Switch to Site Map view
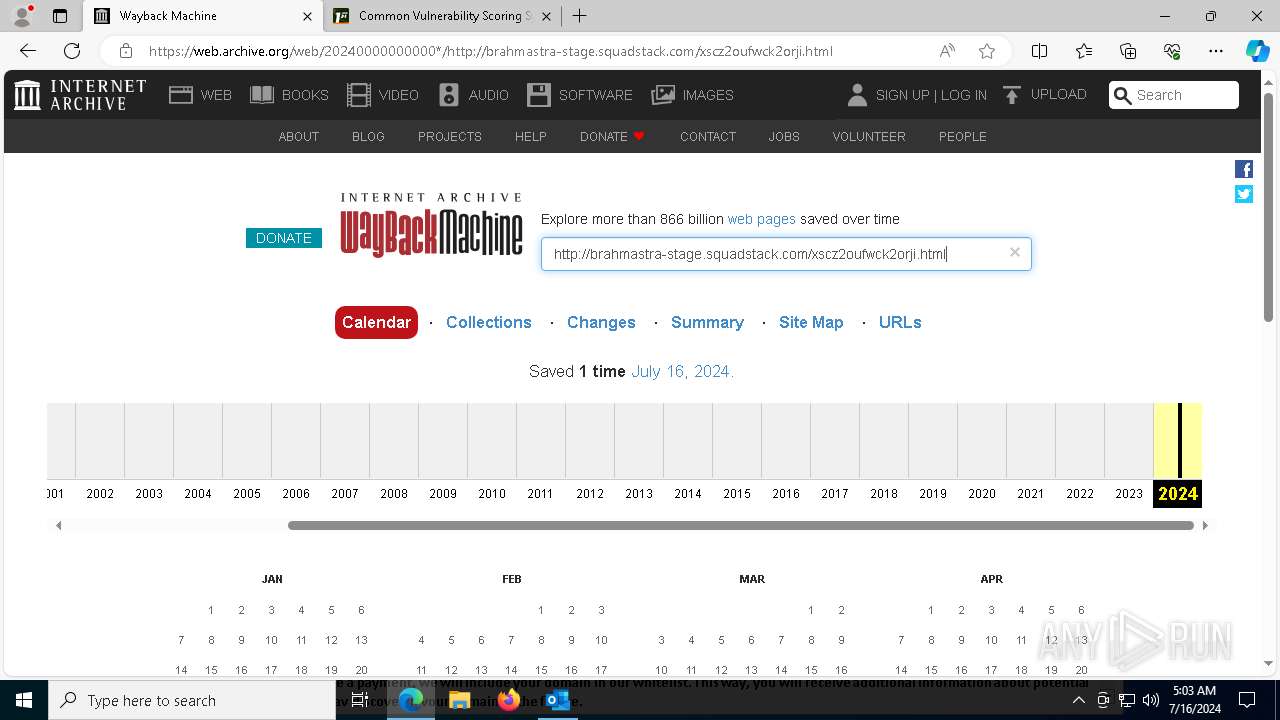 [811, 322]
